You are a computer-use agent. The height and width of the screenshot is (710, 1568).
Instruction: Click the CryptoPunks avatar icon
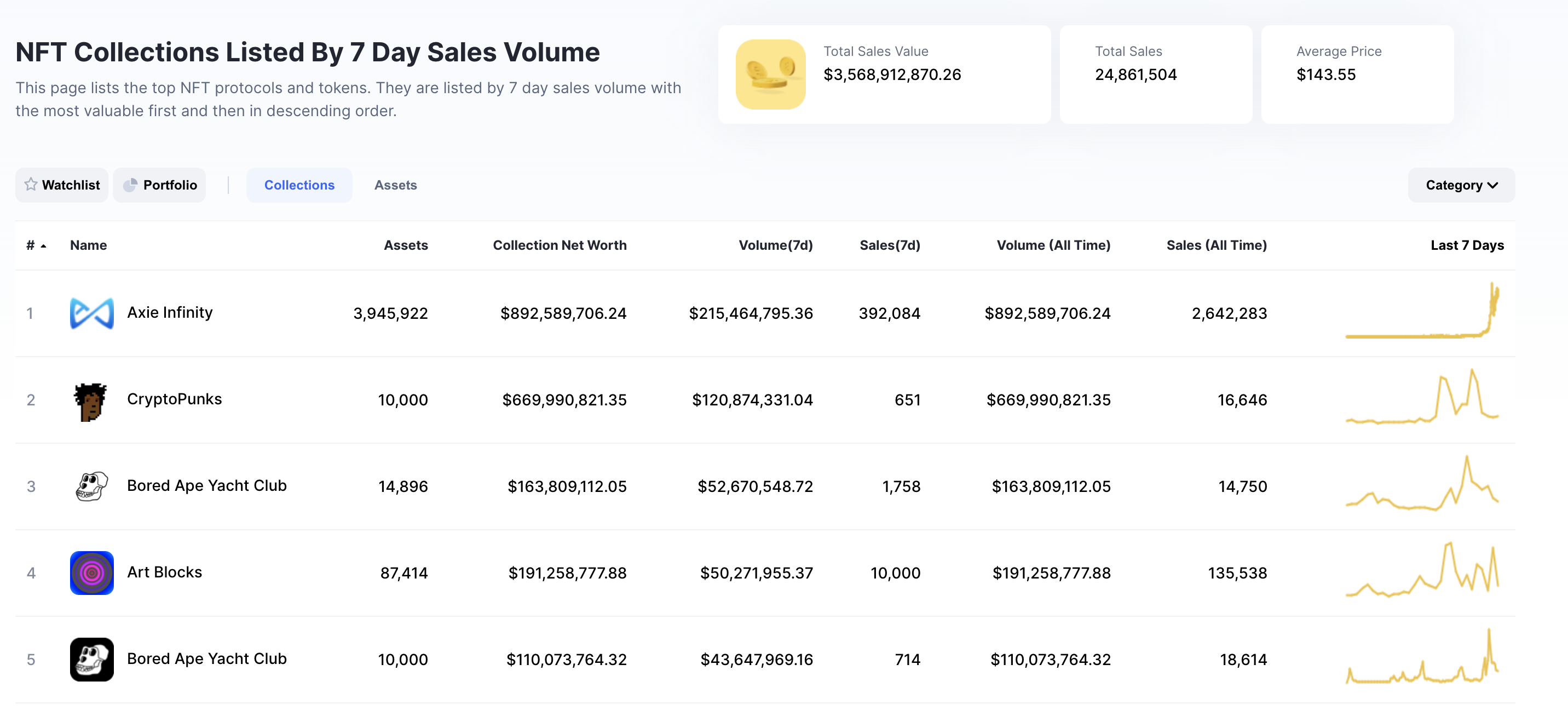pos(91,400)
